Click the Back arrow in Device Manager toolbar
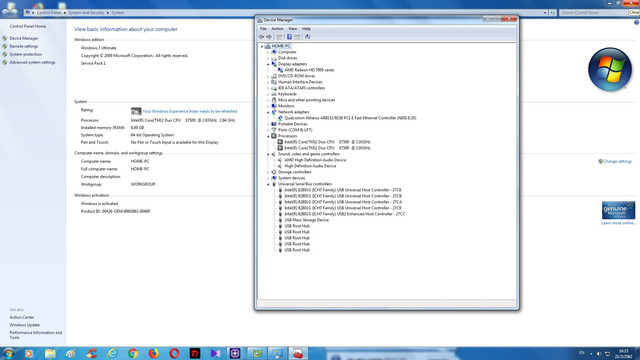The width and height of the screenshot is (640, 360). pyautogui.click(x=261, y=37)
